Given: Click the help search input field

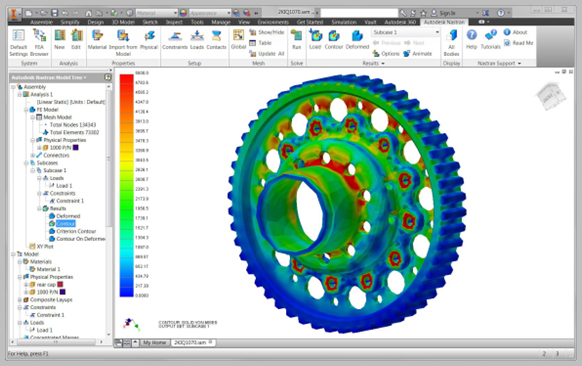Looking at the screenshot, I should tap(359, 13).
